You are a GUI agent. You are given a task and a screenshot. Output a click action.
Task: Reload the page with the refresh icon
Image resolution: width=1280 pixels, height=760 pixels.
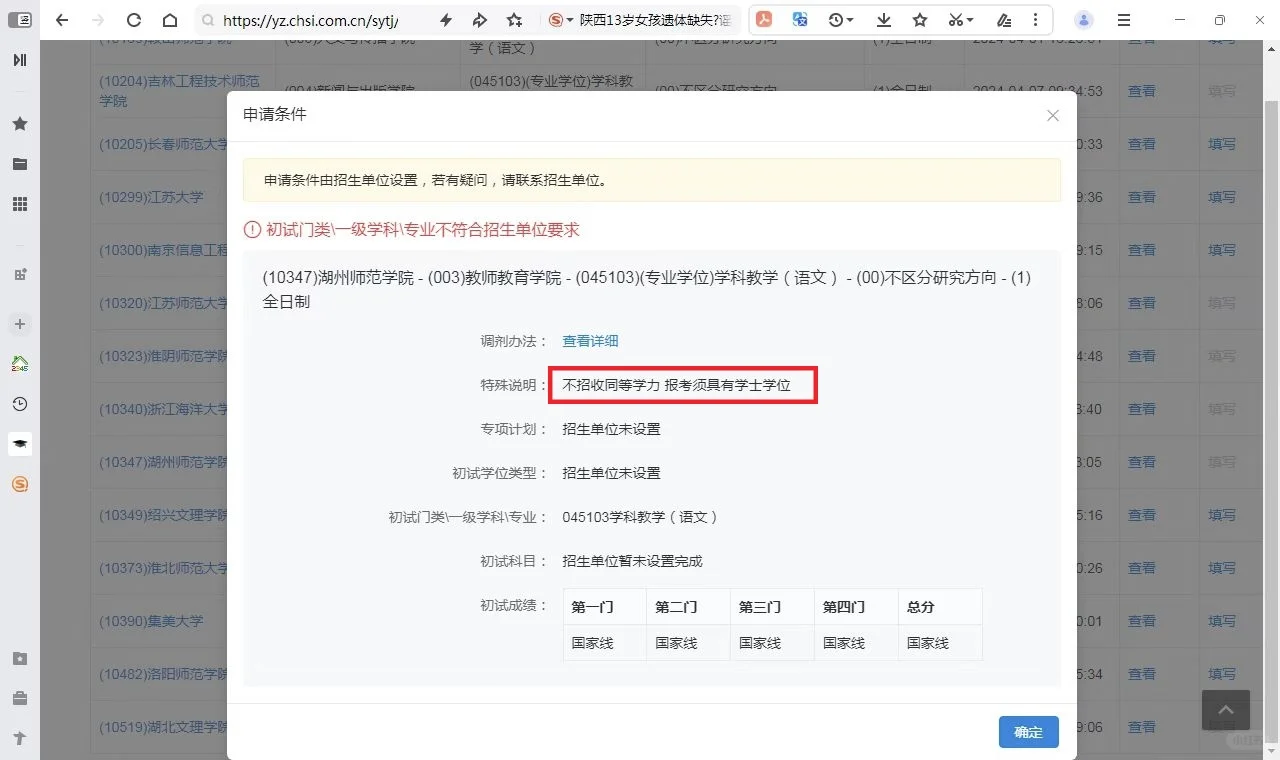(x=134, y=20)
